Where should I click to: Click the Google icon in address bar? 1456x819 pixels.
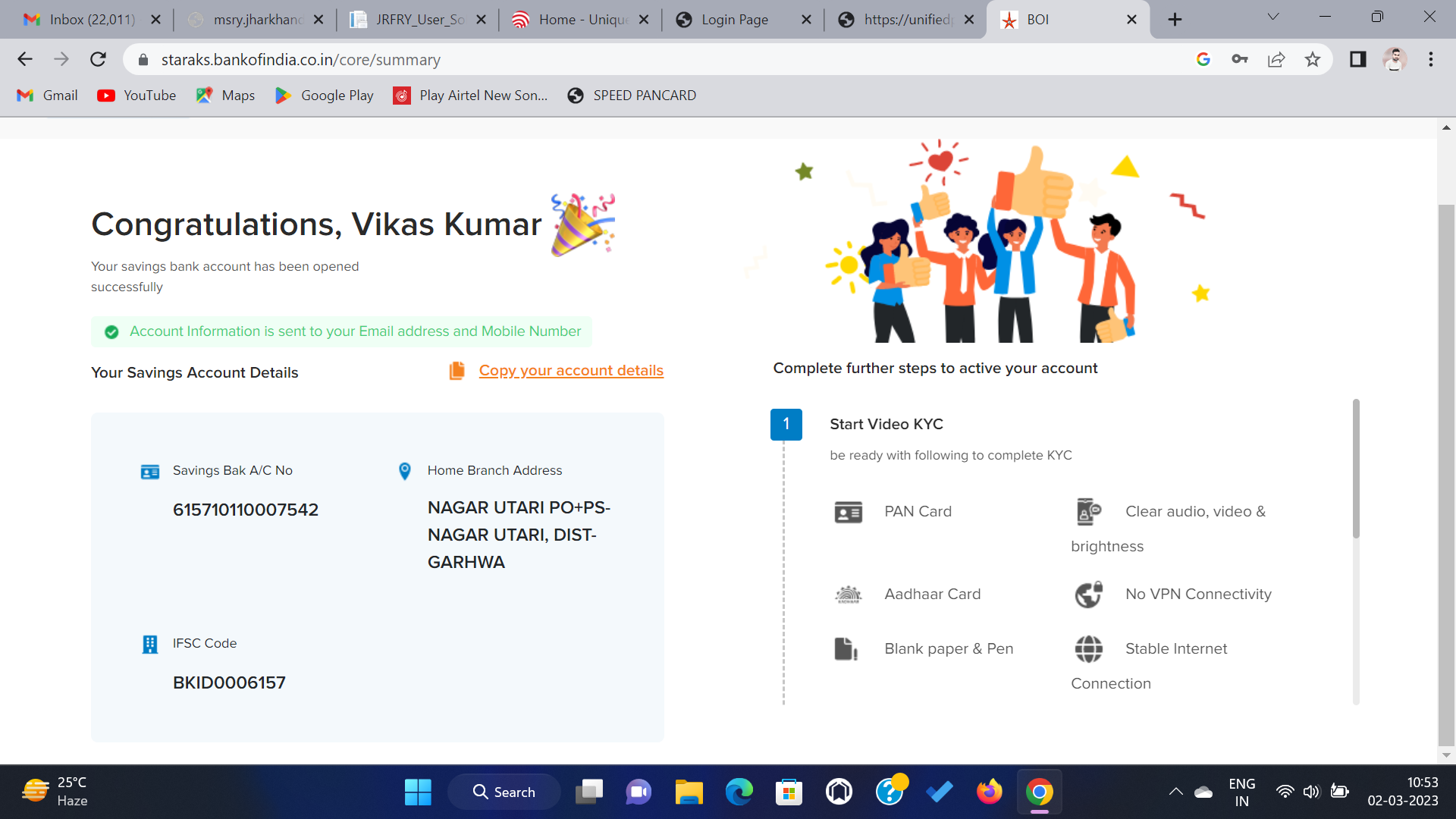pyautogui.click(x=1203, y=59)
